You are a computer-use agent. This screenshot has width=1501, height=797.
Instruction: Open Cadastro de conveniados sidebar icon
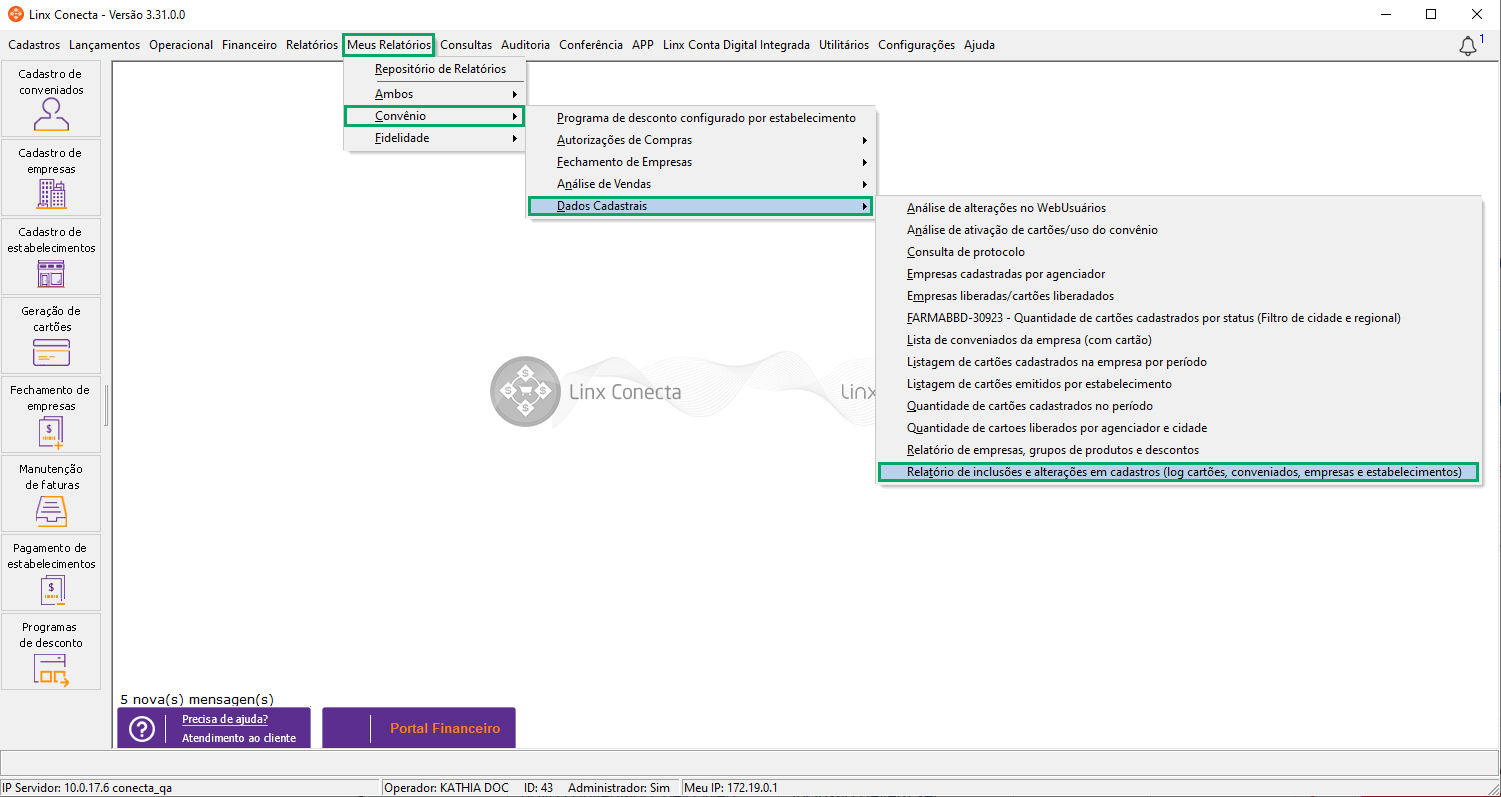click(x=51, y=98)
